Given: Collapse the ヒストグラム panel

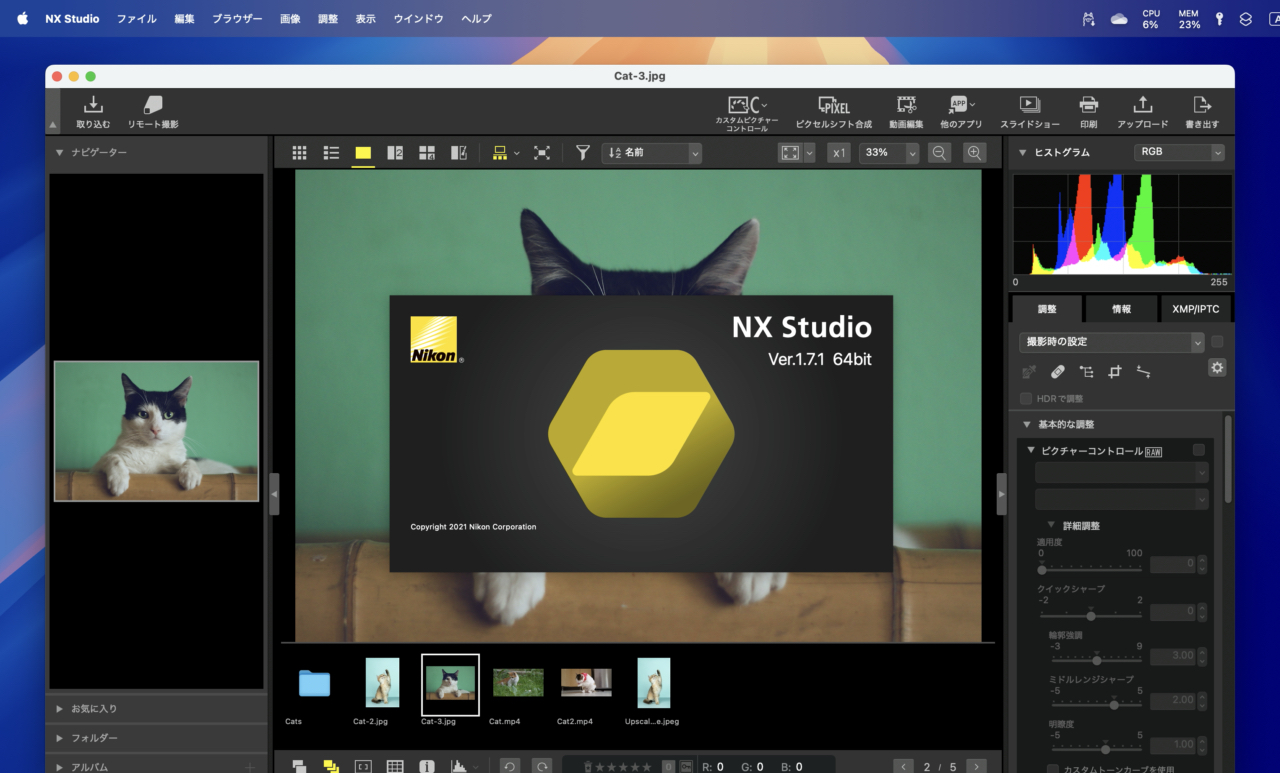Looking at the screenshot, I should pyautogui.click(x=1023, y=153).
